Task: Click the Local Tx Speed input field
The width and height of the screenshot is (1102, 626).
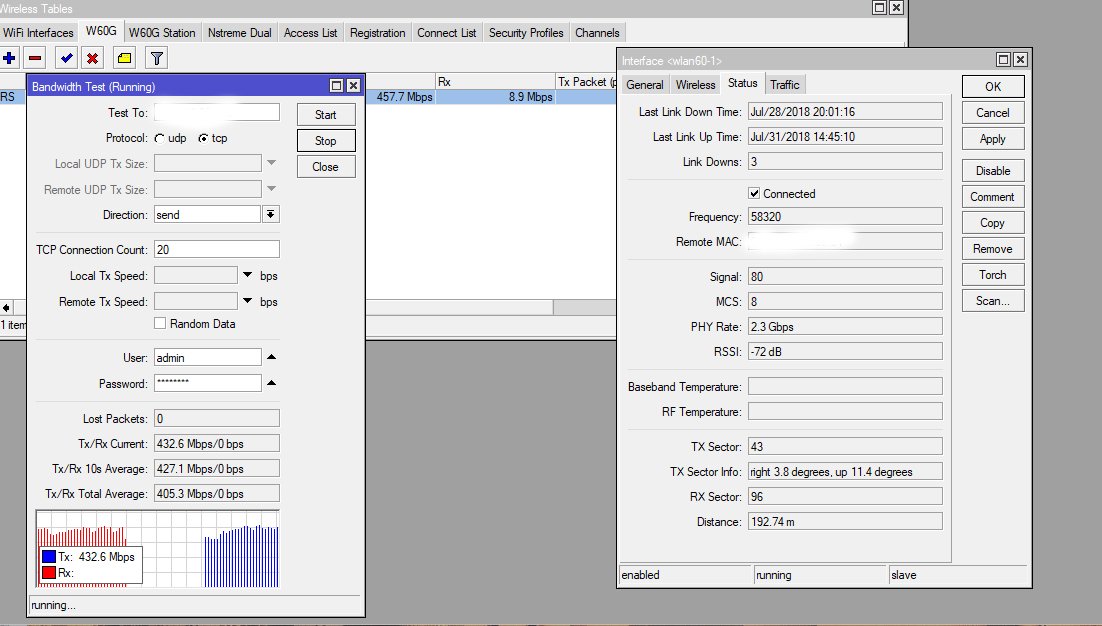Action: (x=196, y=275)
